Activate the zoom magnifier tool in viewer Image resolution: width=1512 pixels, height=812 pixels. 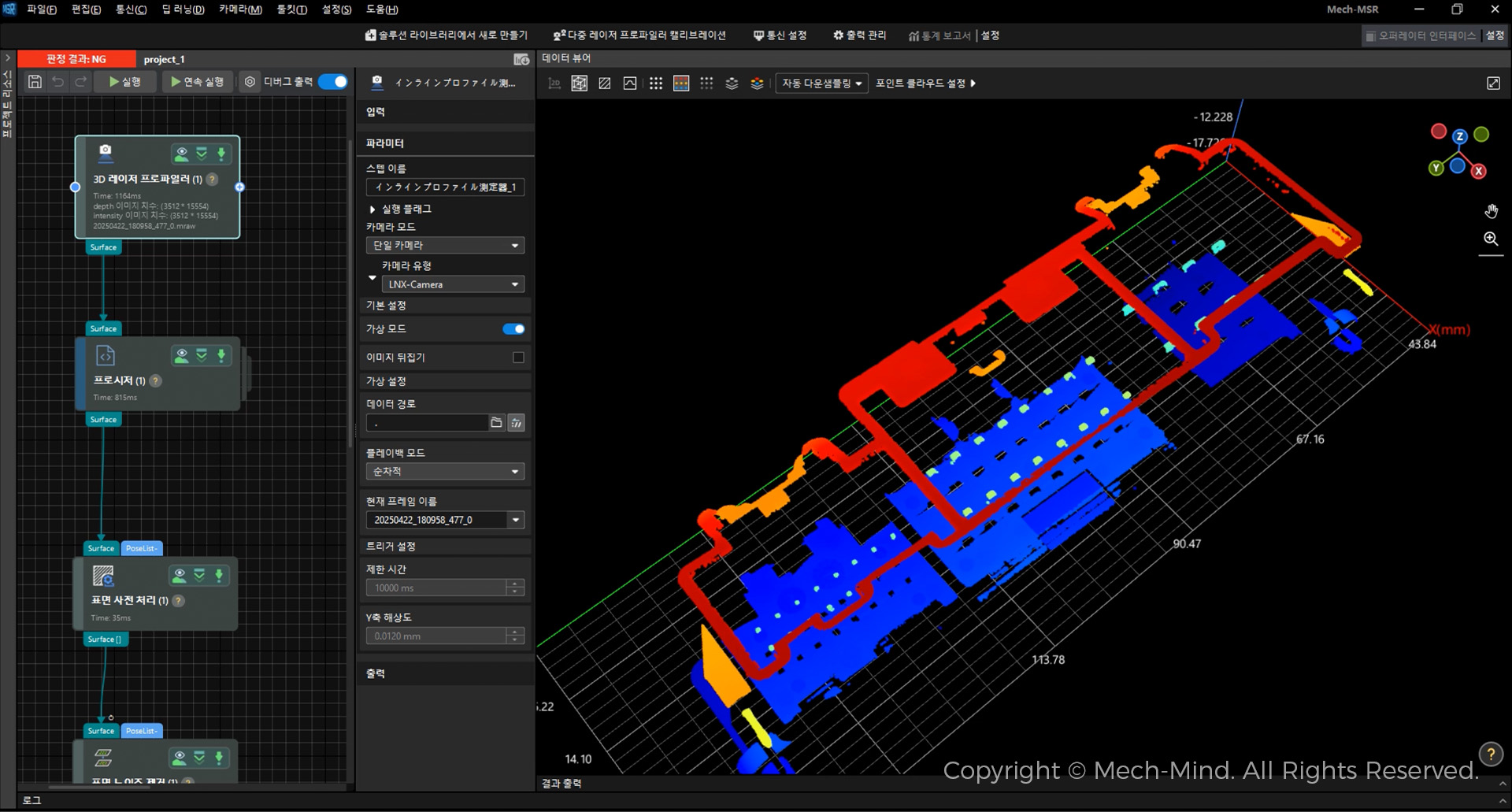pos(1491,239)
